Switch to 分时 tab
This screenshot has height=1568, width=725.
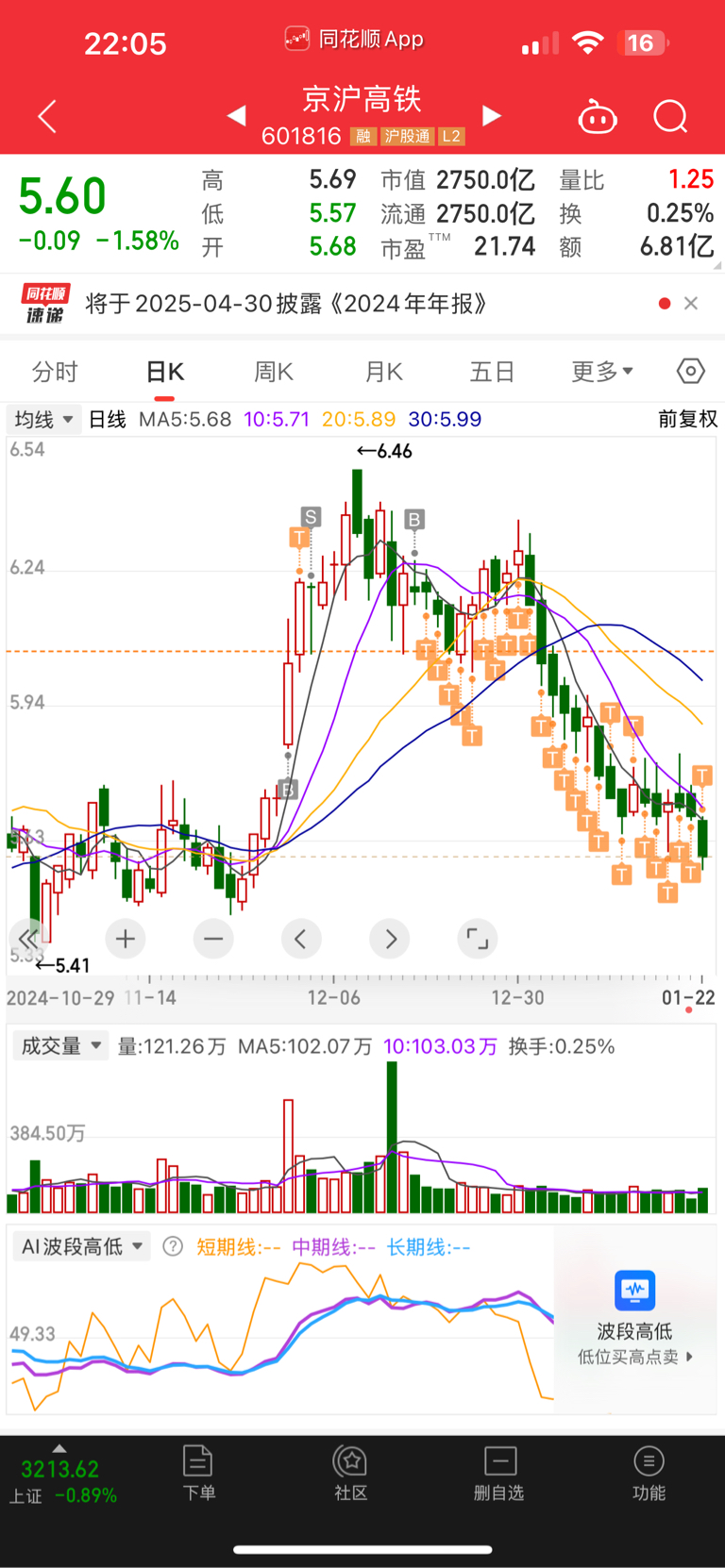pos(55,371)
